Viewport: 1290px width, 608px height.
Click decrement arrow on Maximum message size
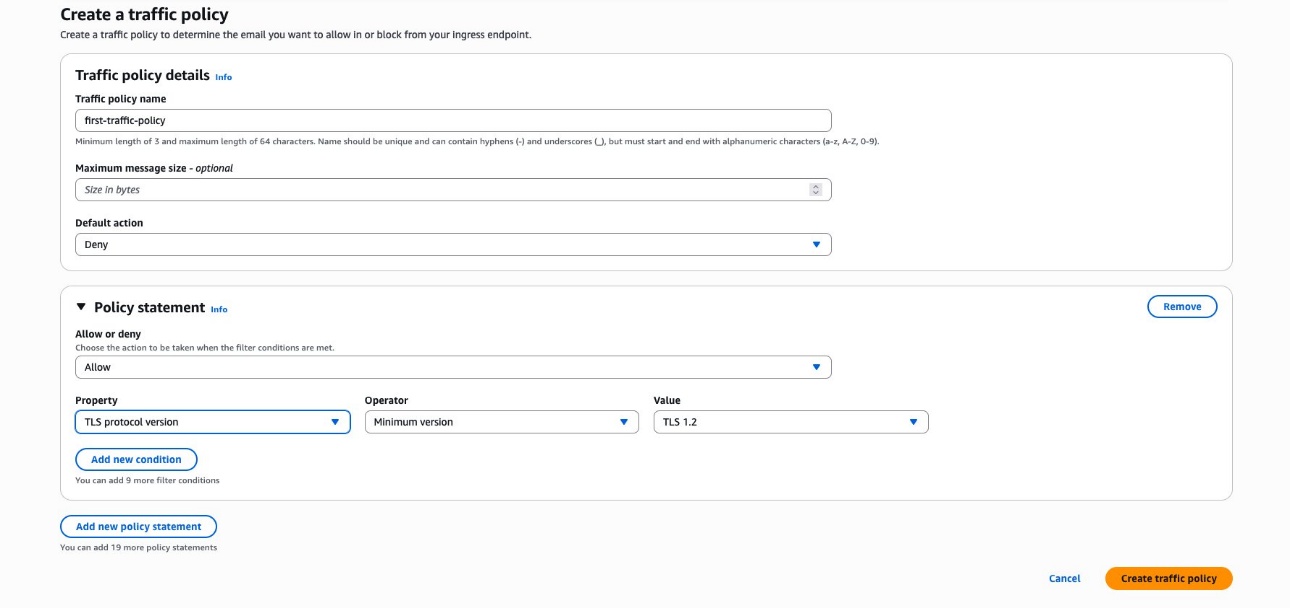[815, 193]
